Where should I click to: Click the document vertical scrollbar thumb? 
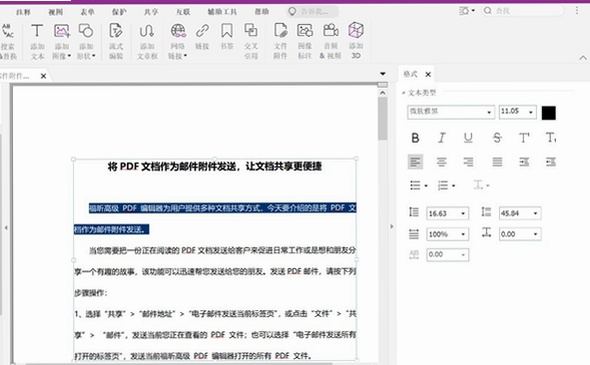coord(383,119)
